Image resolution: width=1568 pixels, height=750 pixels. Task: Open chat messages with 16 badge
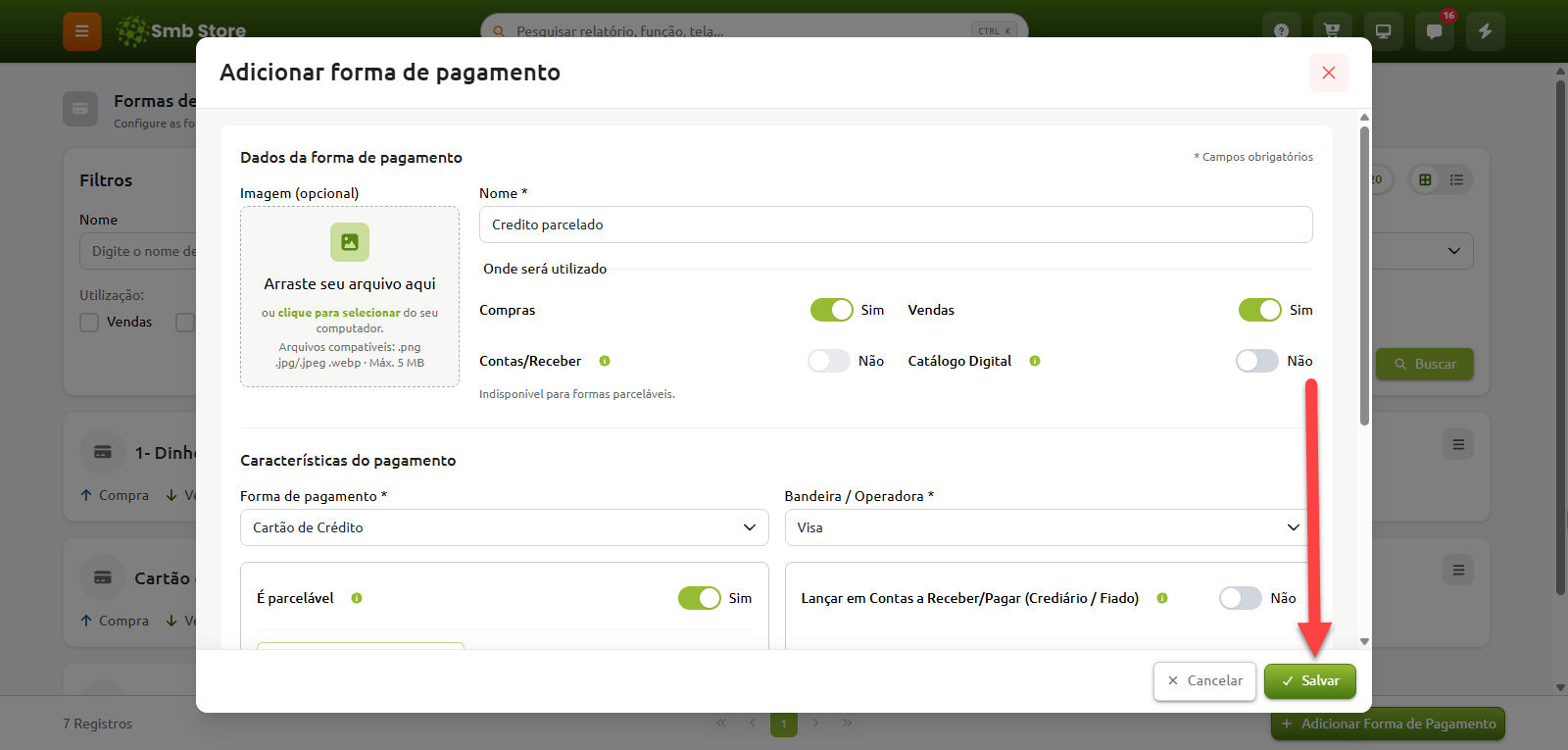(x=1434, y=30)
